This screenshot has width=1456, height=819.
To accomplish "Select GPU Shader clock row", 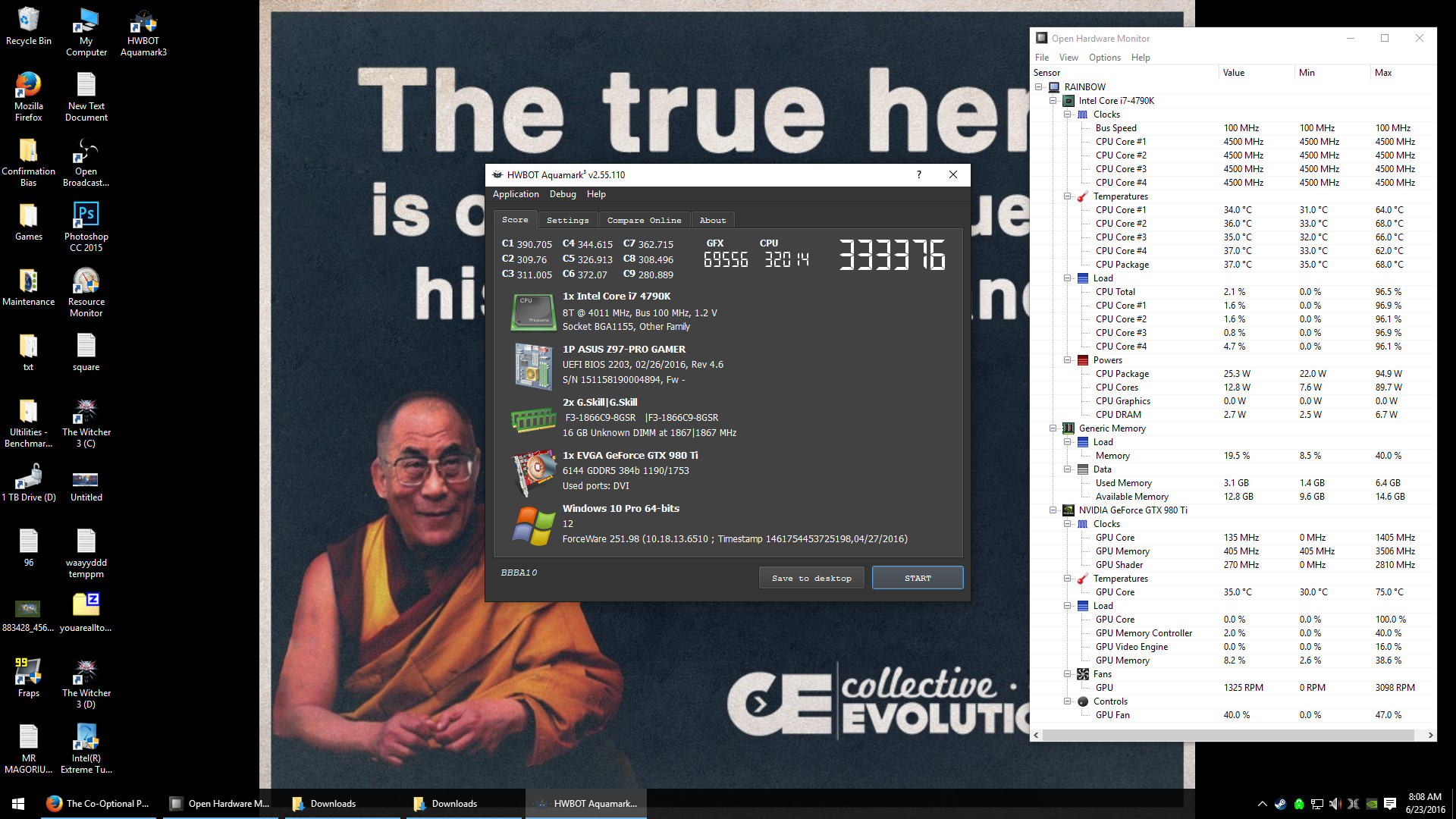I will (1234, 565).
